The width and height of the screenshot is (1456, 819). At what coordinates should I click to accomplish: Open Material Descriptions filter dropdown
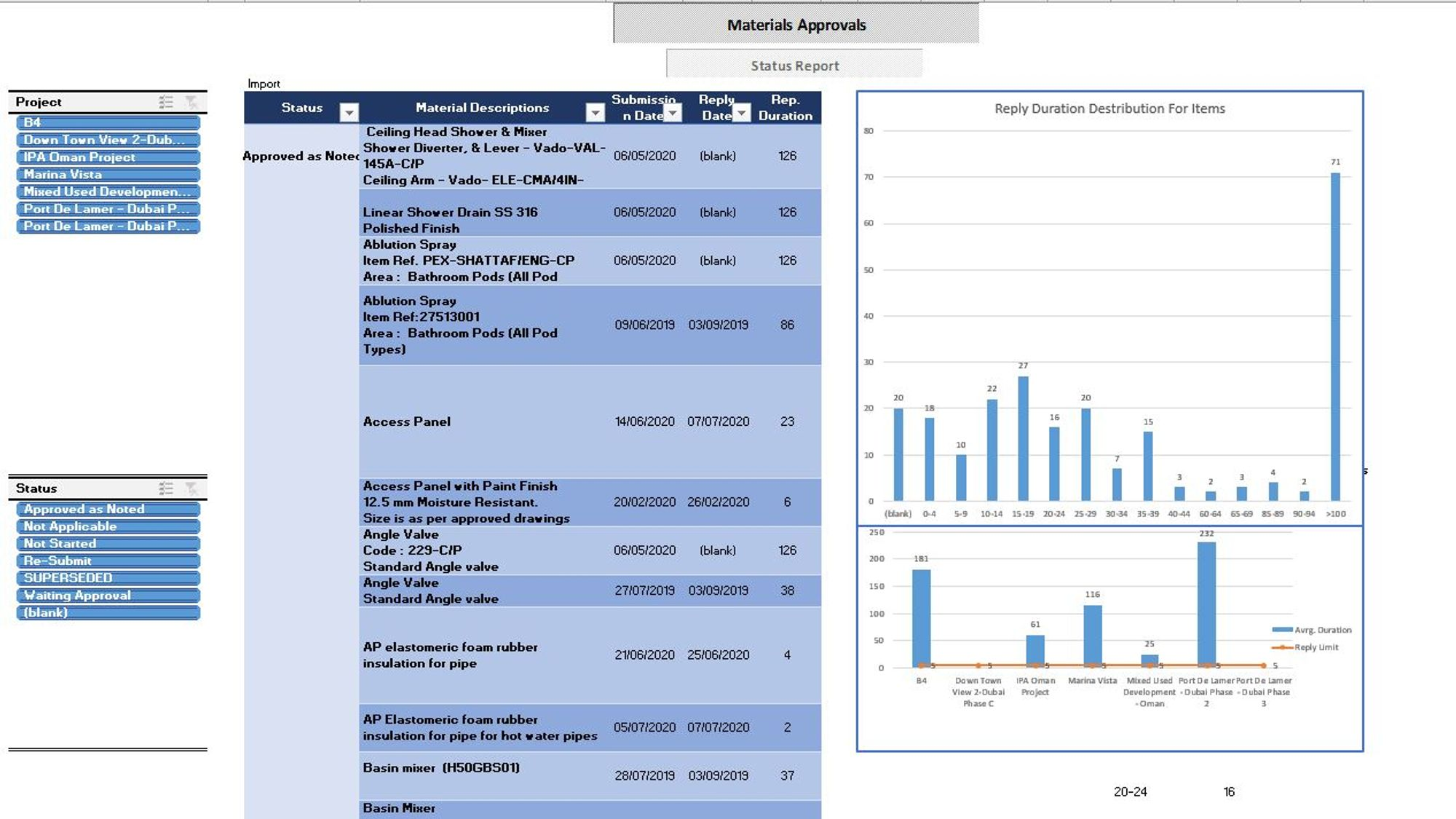[596, 112]
